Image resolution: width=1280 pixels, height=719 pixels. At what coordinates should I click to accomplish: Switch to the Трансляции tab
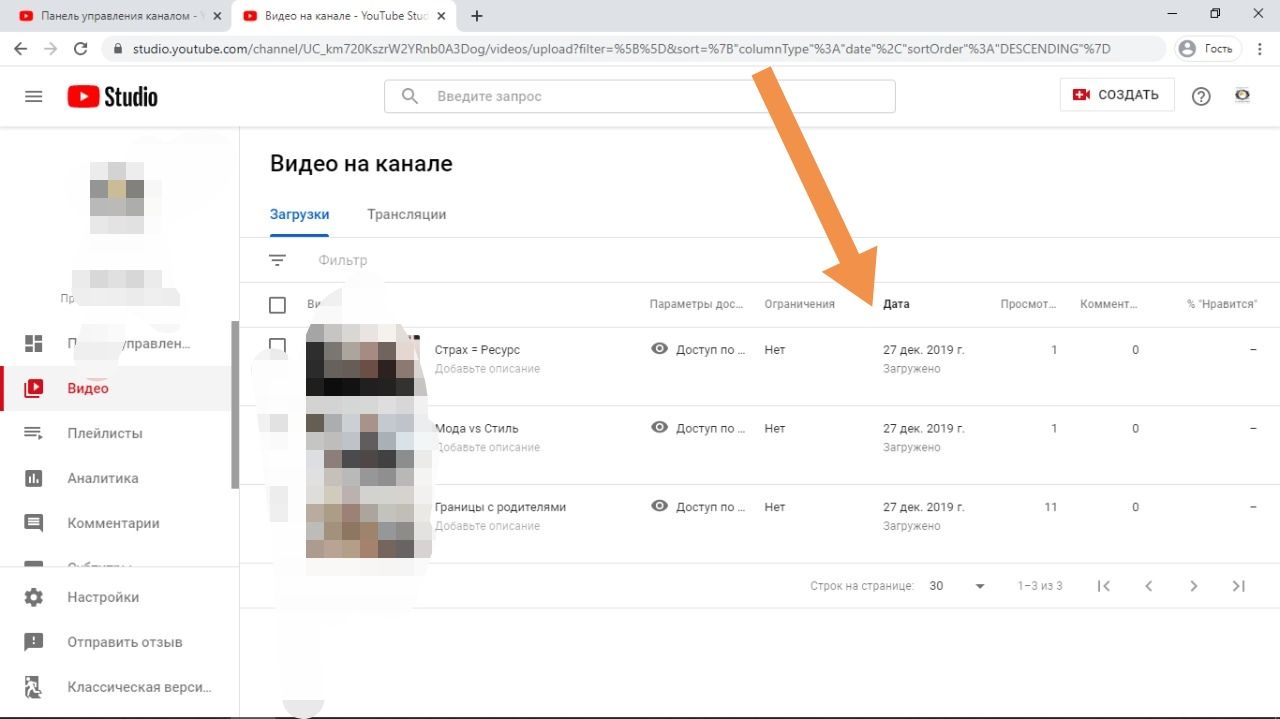[x=406, y=214]
